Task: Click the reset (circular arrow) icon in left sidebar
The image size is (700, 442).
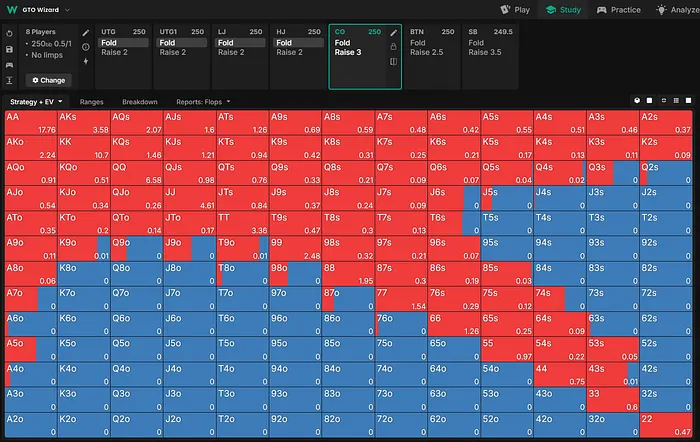Action: pyautogui.click(x=9, y=33)
